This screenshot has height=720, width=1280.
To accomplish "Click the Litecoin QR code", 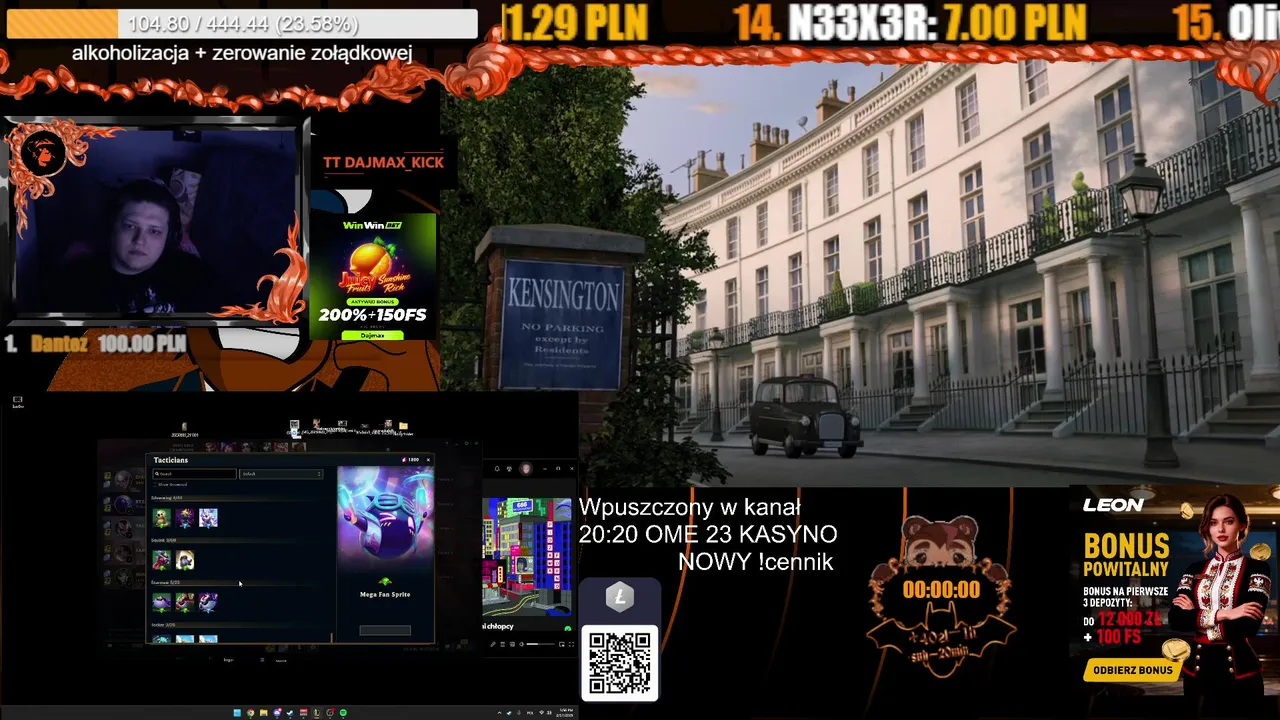I will [x=619, y=662].
